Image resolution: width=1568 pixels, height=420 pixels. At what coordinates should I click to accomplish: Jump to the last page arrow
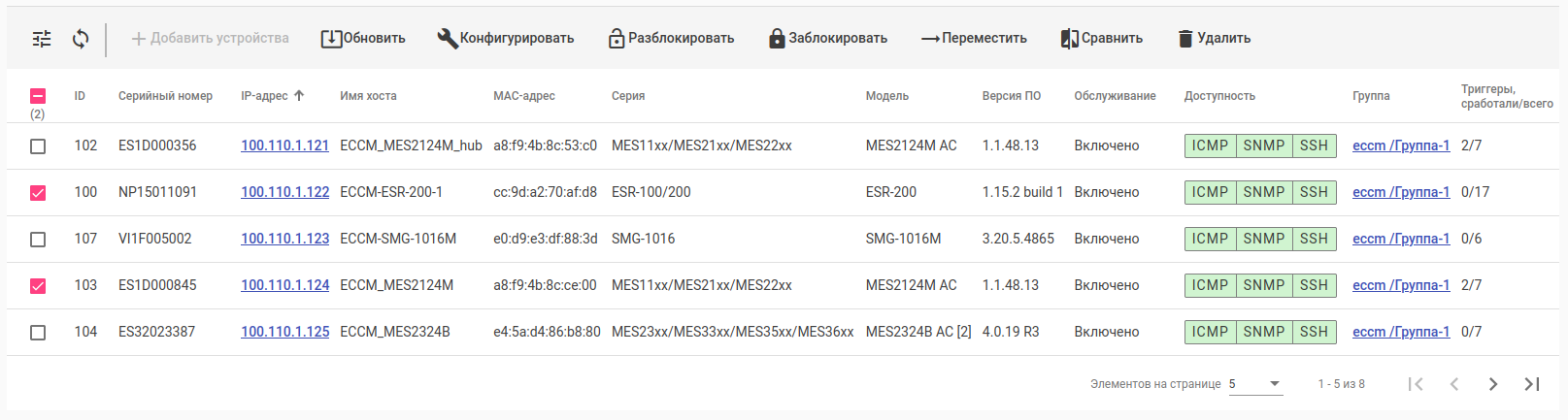(x=1532, y=384)
